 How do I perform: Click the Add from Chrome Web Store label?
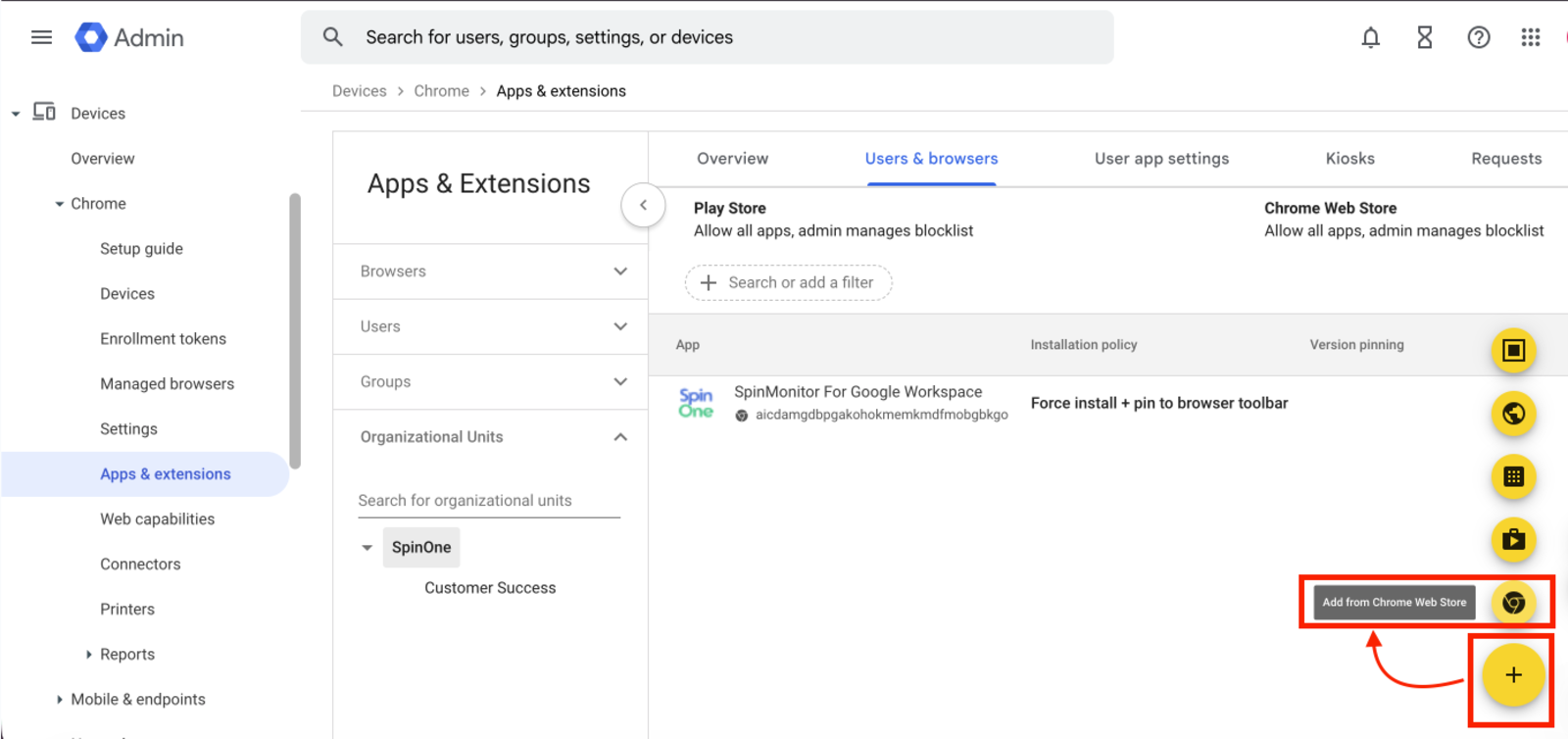click(1394, 603)
